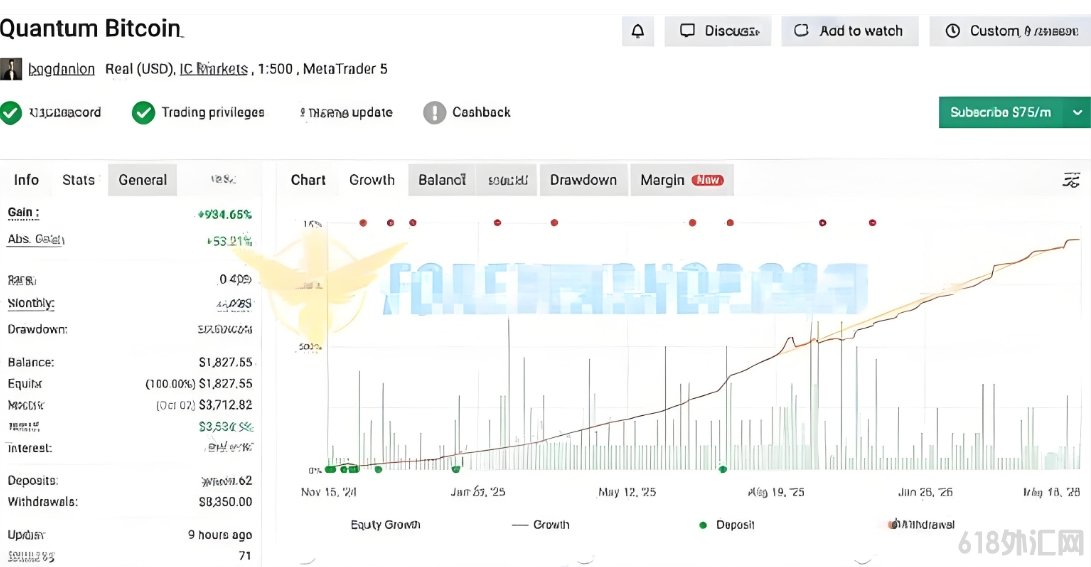Open bogdanion author profile link
The width and height of the screenshot is (1091, 567).
pos(61,69)
